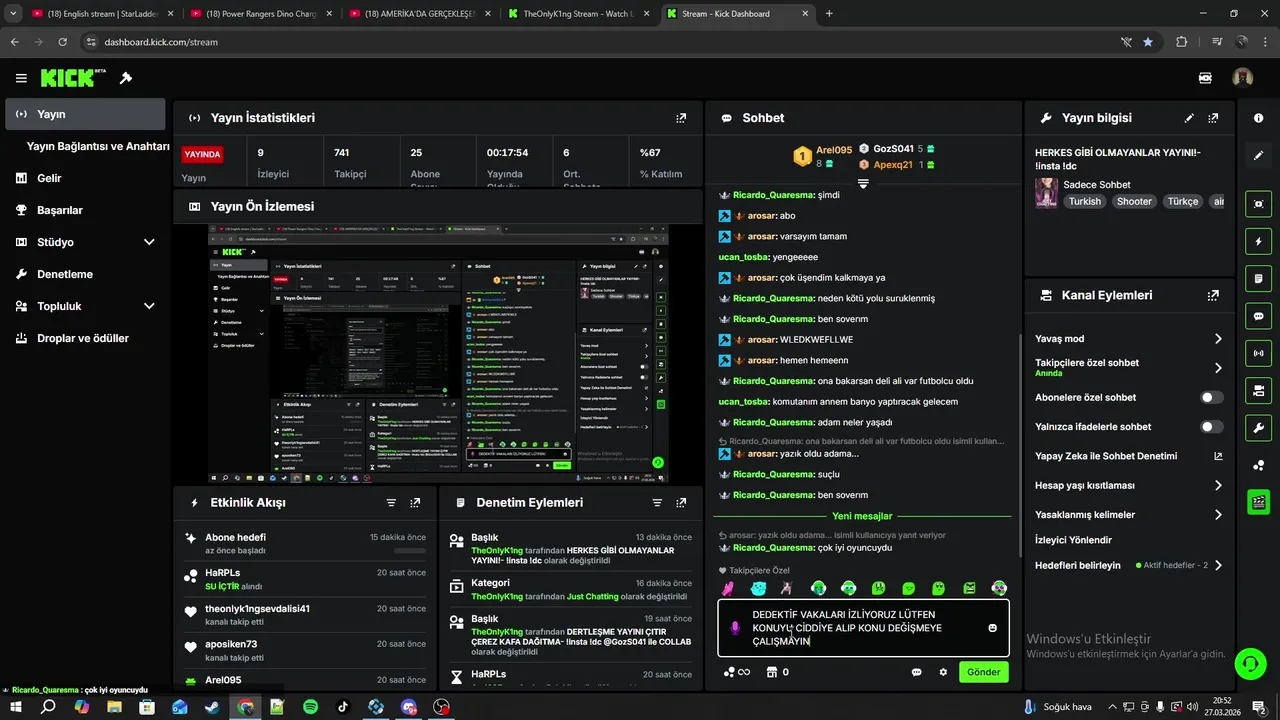The image size is (1280, 720).
Task: Pop out the Kanal Eylemleri panel
Action: (1213, 296)
